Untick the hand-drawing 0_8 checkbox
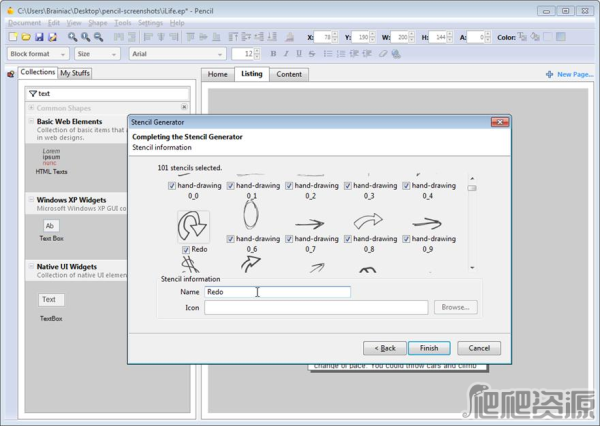Screen dimensions: 600x426 coord(349,239)
